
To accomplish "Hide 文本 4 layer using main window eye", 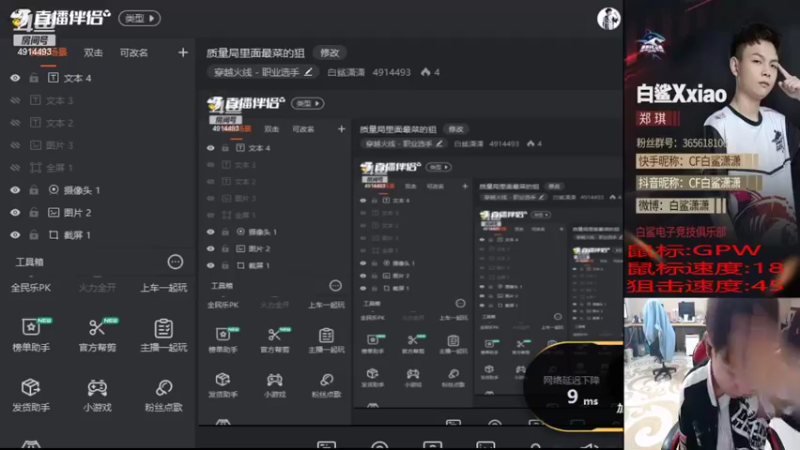I will (15, 78).
